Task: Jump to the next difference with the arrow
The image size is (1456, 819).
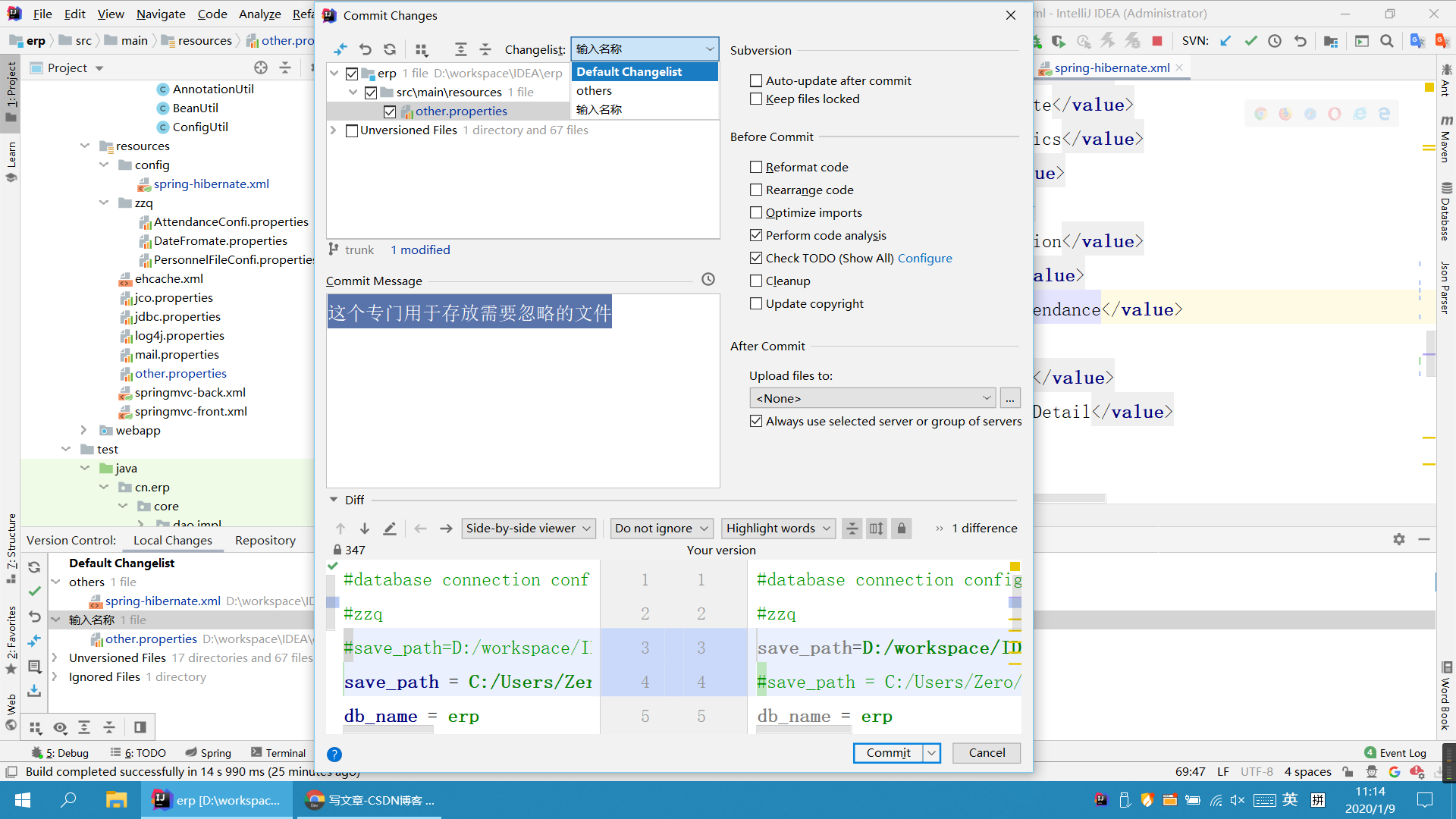Action: (x=365, y=529)
